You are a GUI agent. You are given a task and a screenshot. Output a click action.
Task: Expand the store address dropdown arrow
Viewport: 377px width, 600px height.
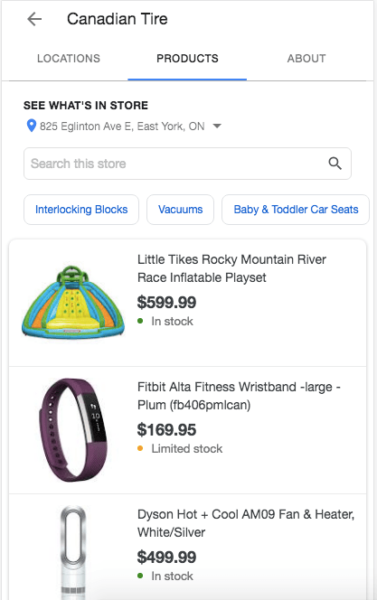[x=217, y=126]
